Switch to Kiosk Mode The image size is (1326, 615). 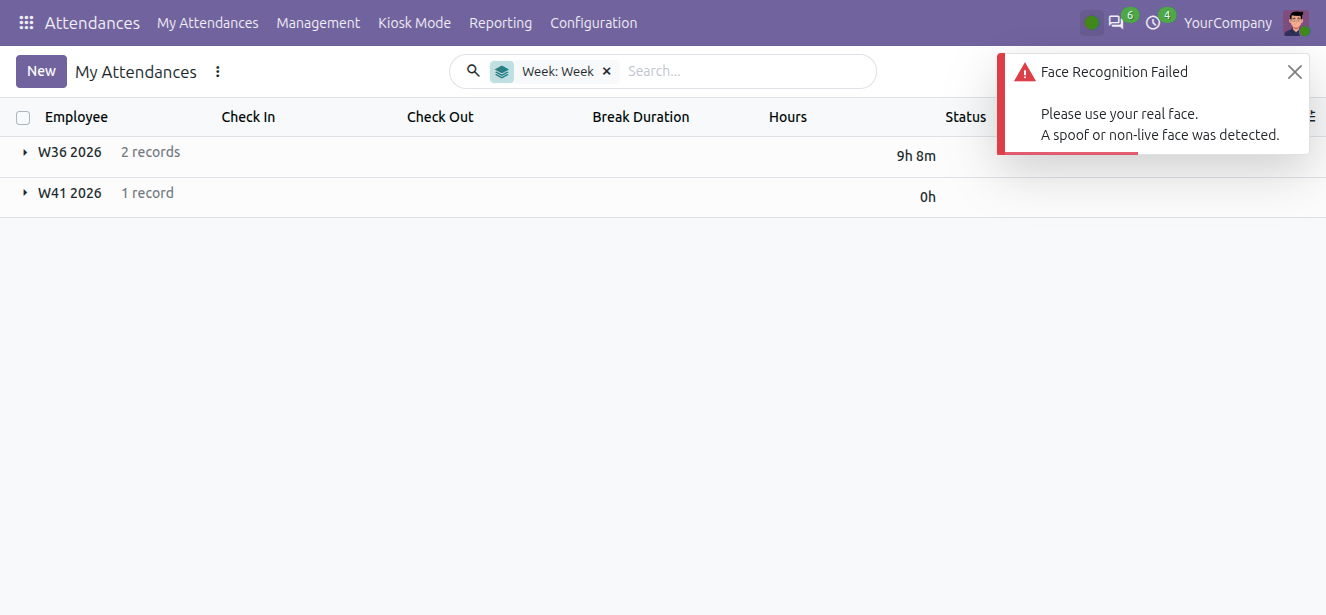point(414,22)
